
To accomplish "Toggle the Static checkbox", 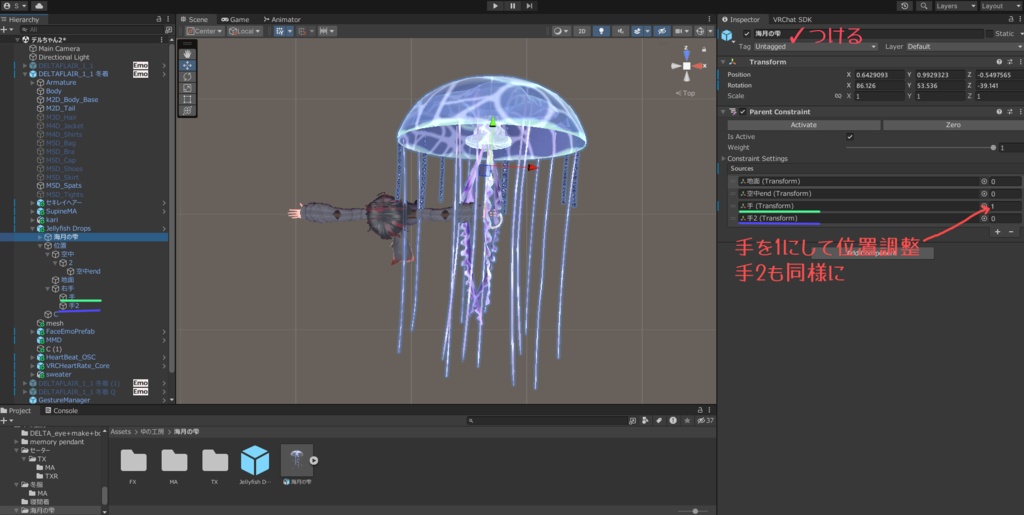I will point(989,33).
